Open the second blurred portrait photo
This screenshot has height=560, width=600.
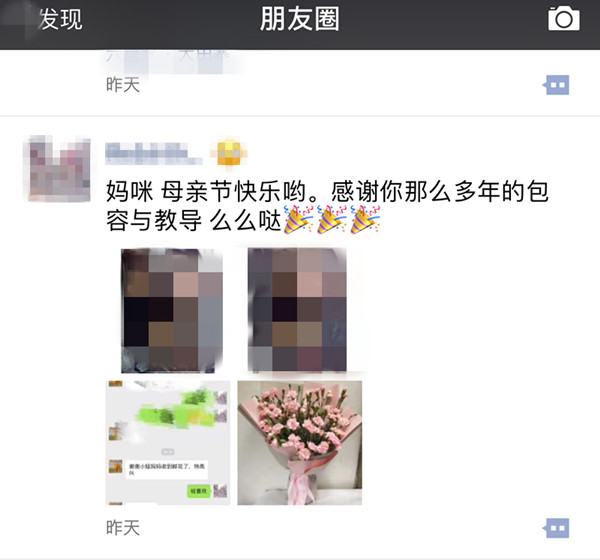click(297, 310)
